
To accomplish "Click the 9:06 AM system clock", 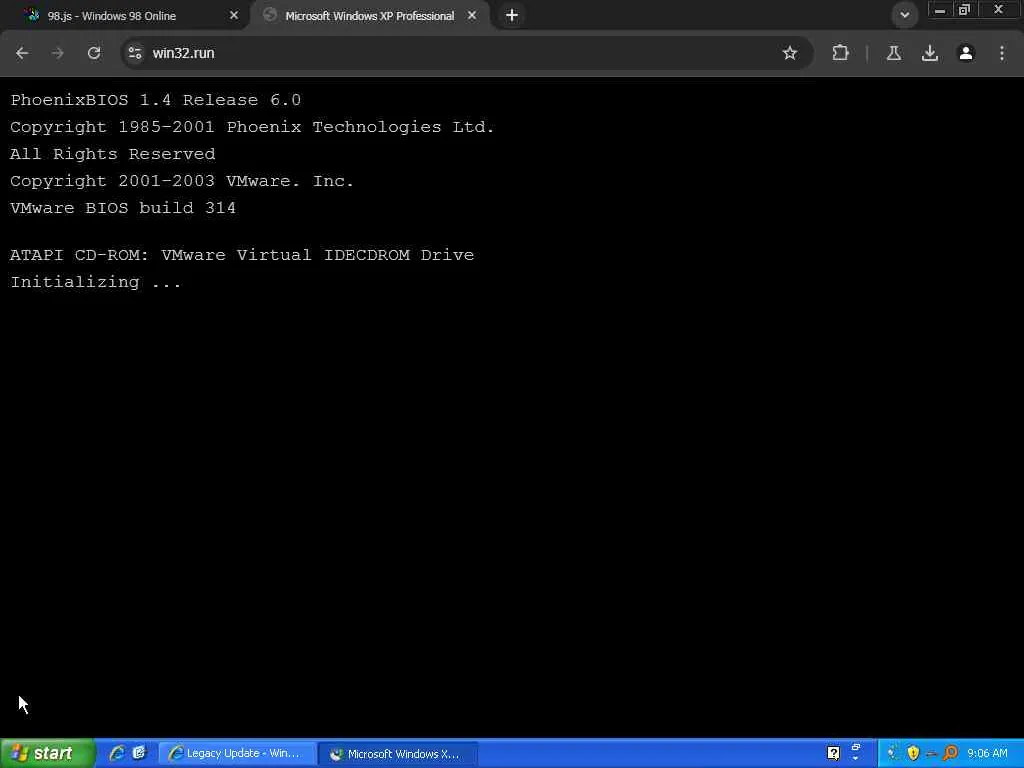I will 987,753.
